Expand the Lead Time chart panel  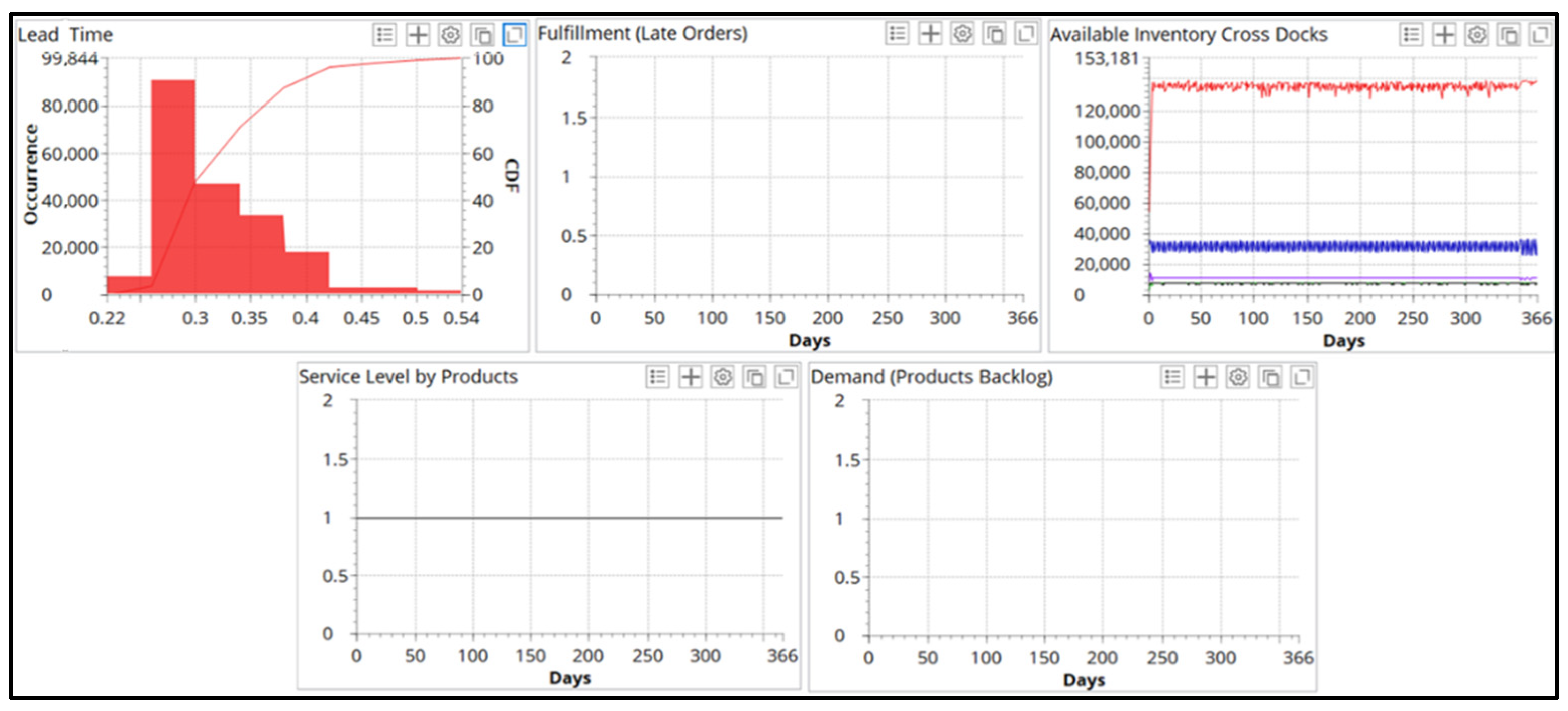514,35
